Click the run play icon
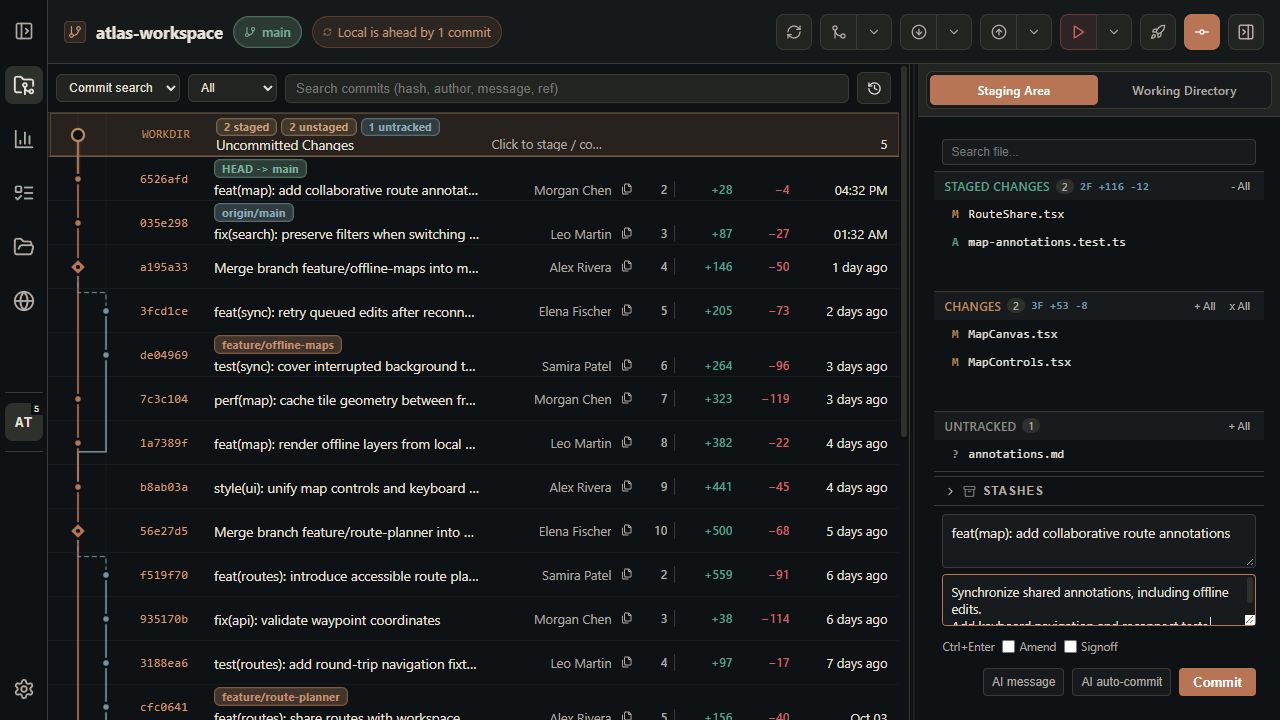 pos(1078,32)
